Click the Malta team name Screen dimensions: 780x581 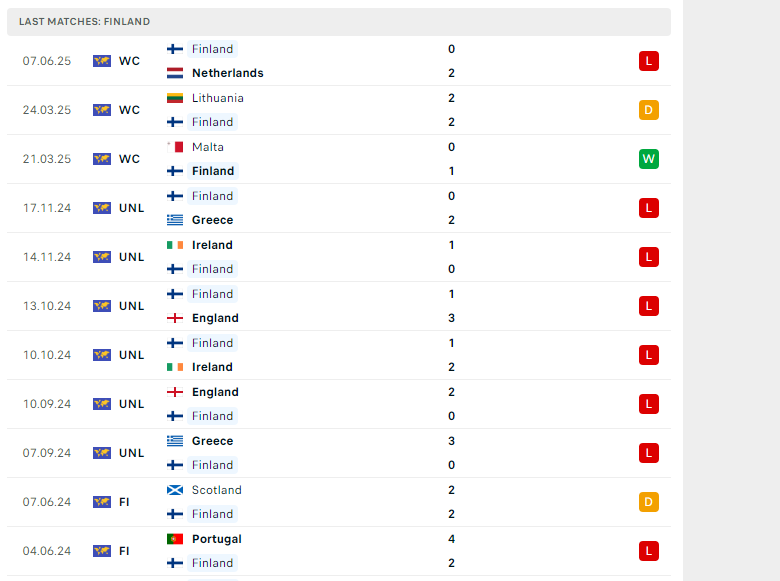(x=208, y=147)
